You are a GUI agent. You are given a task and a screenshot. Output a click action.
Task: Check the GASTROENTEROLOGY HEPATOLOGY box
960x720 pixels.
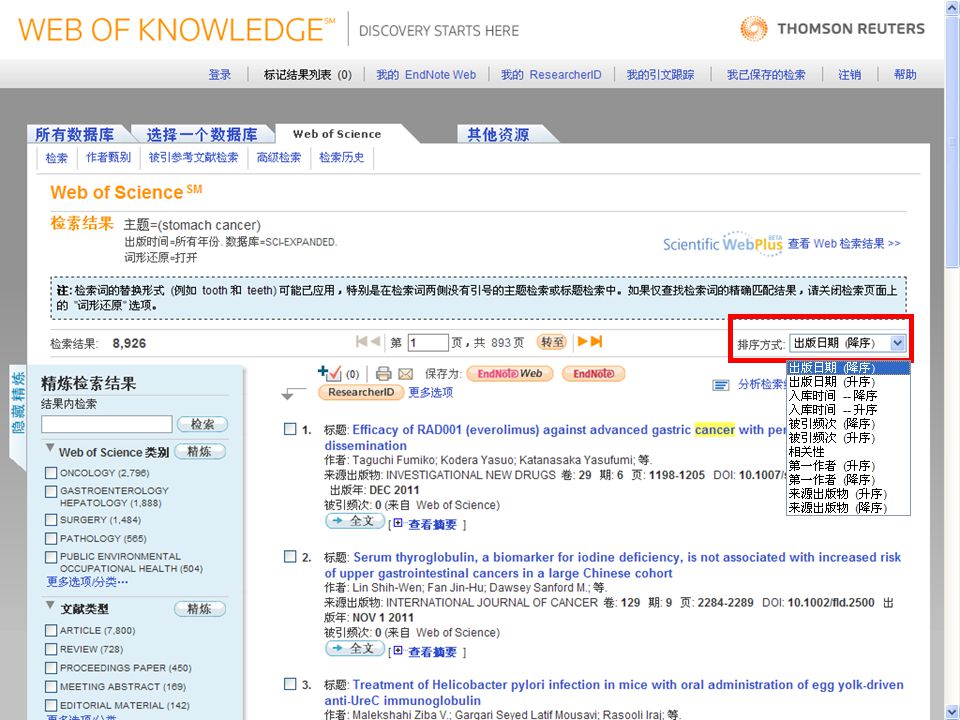pyautogui.click(x=51, y=491)
